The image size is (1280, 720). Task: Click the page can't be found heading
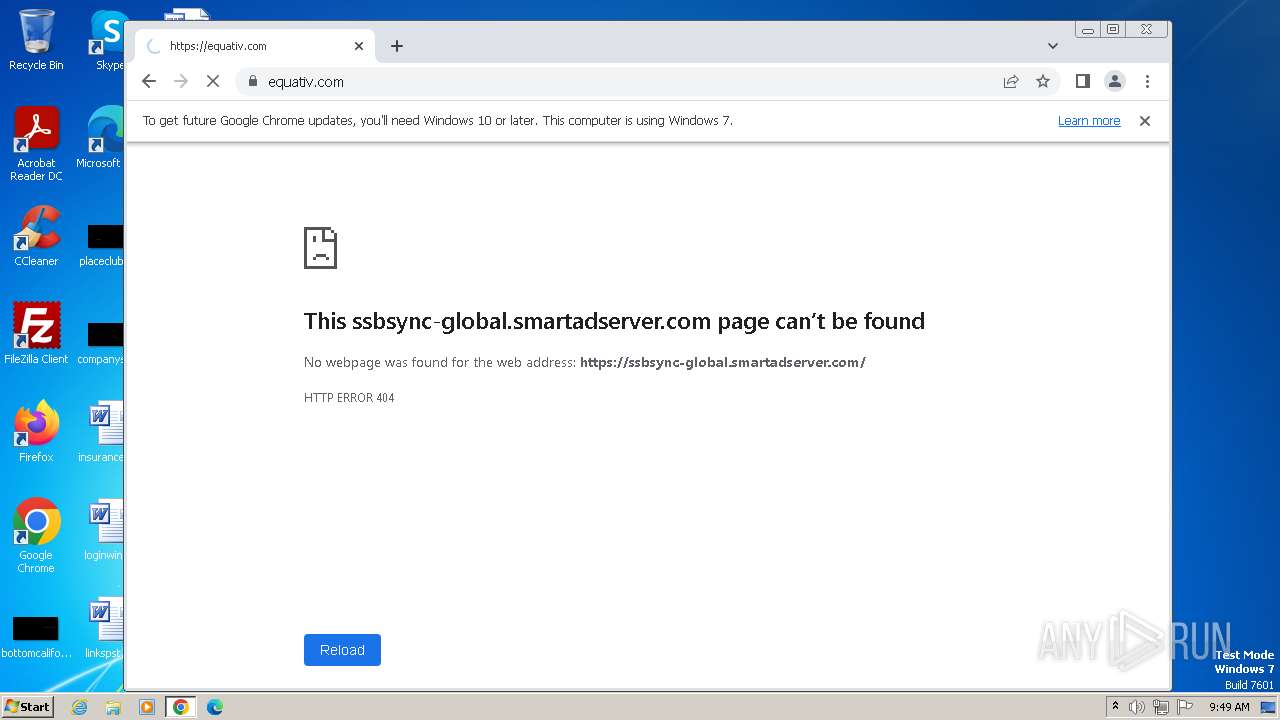pos(614,321)
